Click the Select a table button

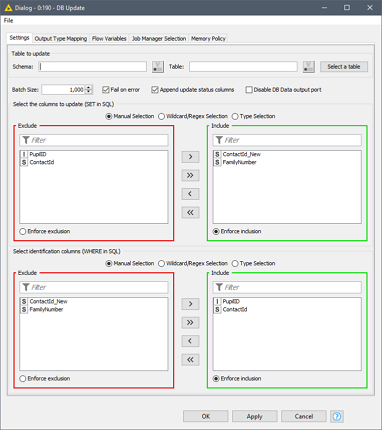(344, 67)
